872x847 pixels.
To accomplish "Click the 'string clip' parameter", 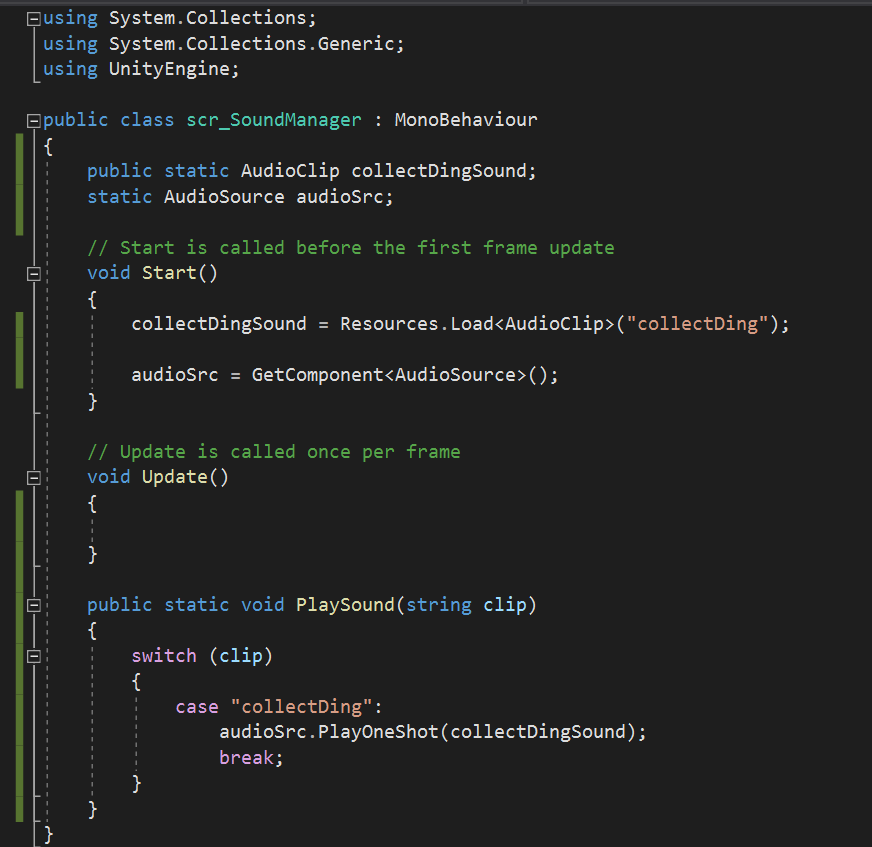I will (x=468, y=605).
